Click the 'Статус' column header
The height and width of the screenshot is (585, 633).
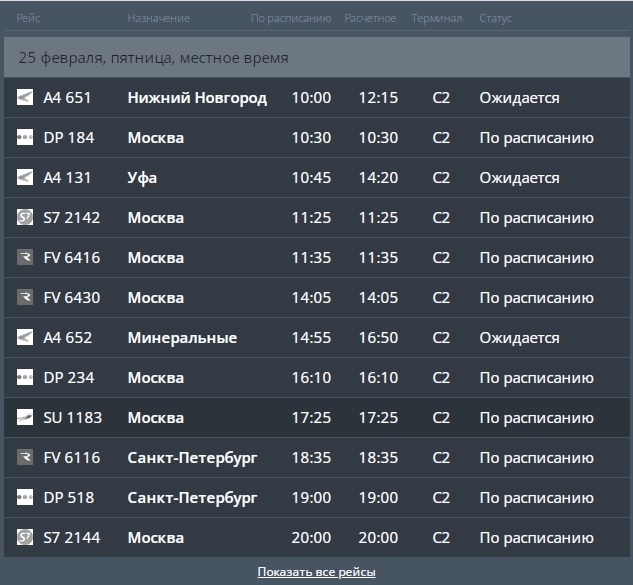tap(495, 18)
